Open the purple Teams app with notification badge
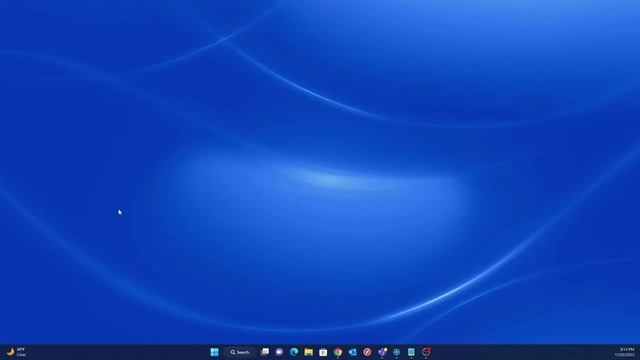This screenshot has height=360, width=640. 382,352
